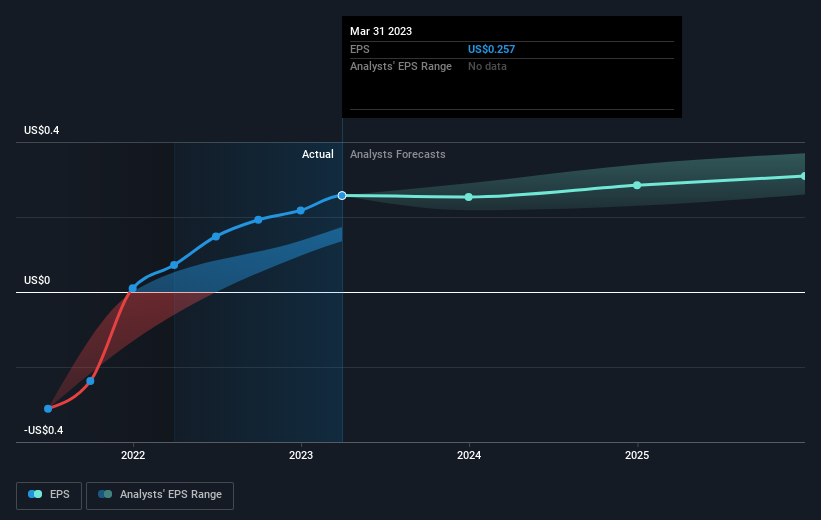Screen dimensions: 821x520
Task: Click the lowest red EPS point at chart start
Action: (48, 408)
